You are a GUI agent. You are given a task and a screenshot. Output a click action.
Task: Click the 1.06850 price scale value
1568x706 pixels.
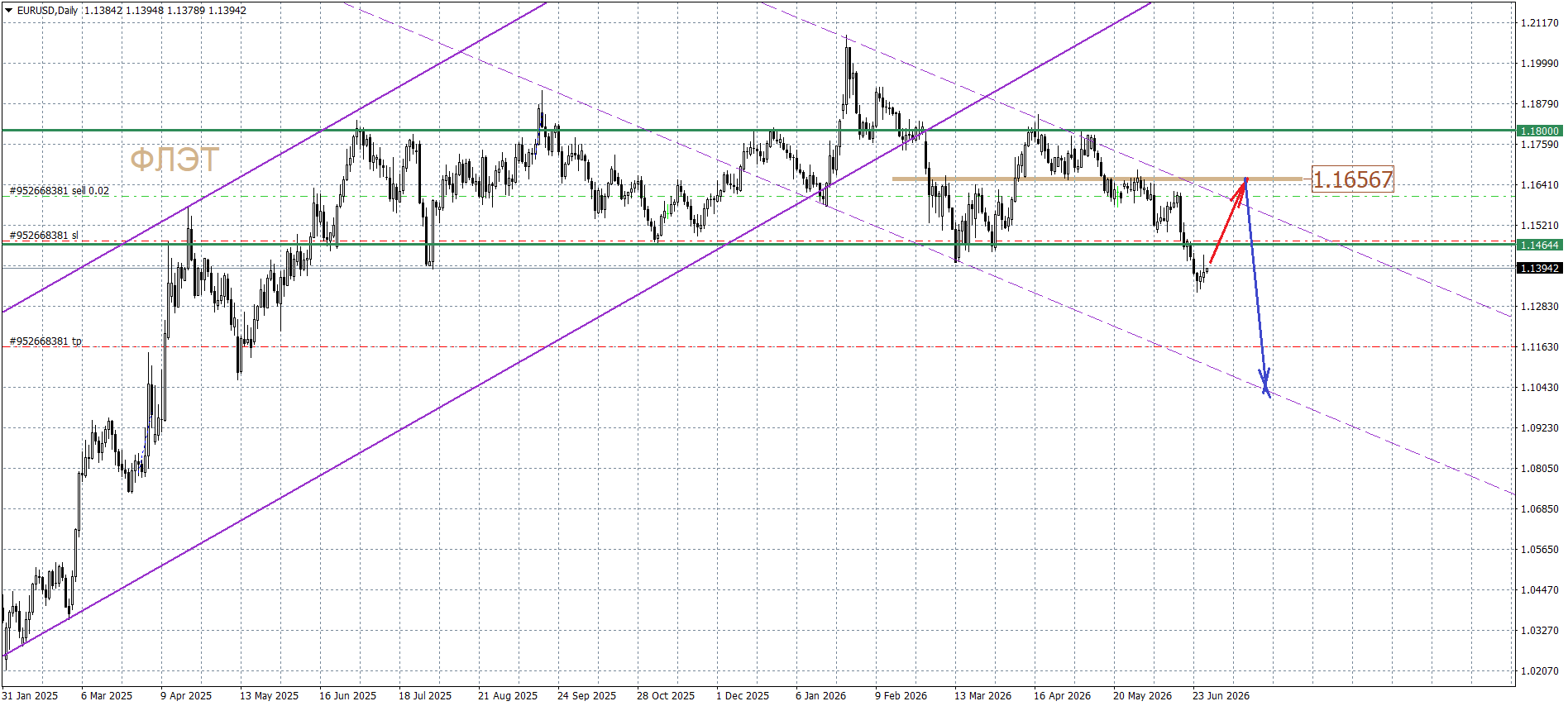(x=1540, y=509)
